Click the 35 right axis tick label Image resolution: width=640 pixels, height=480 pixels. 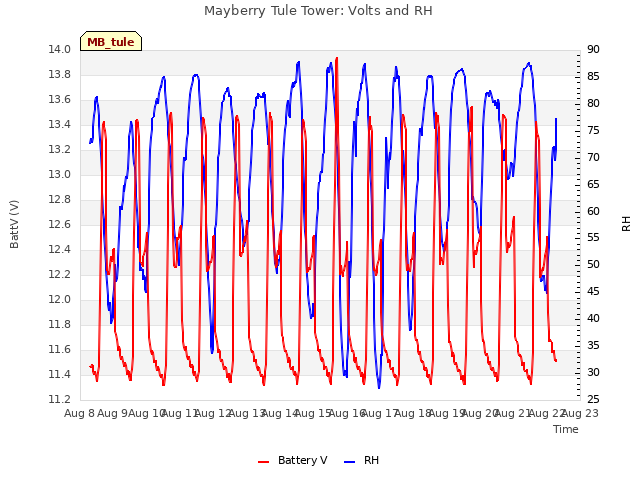[593, 346]
